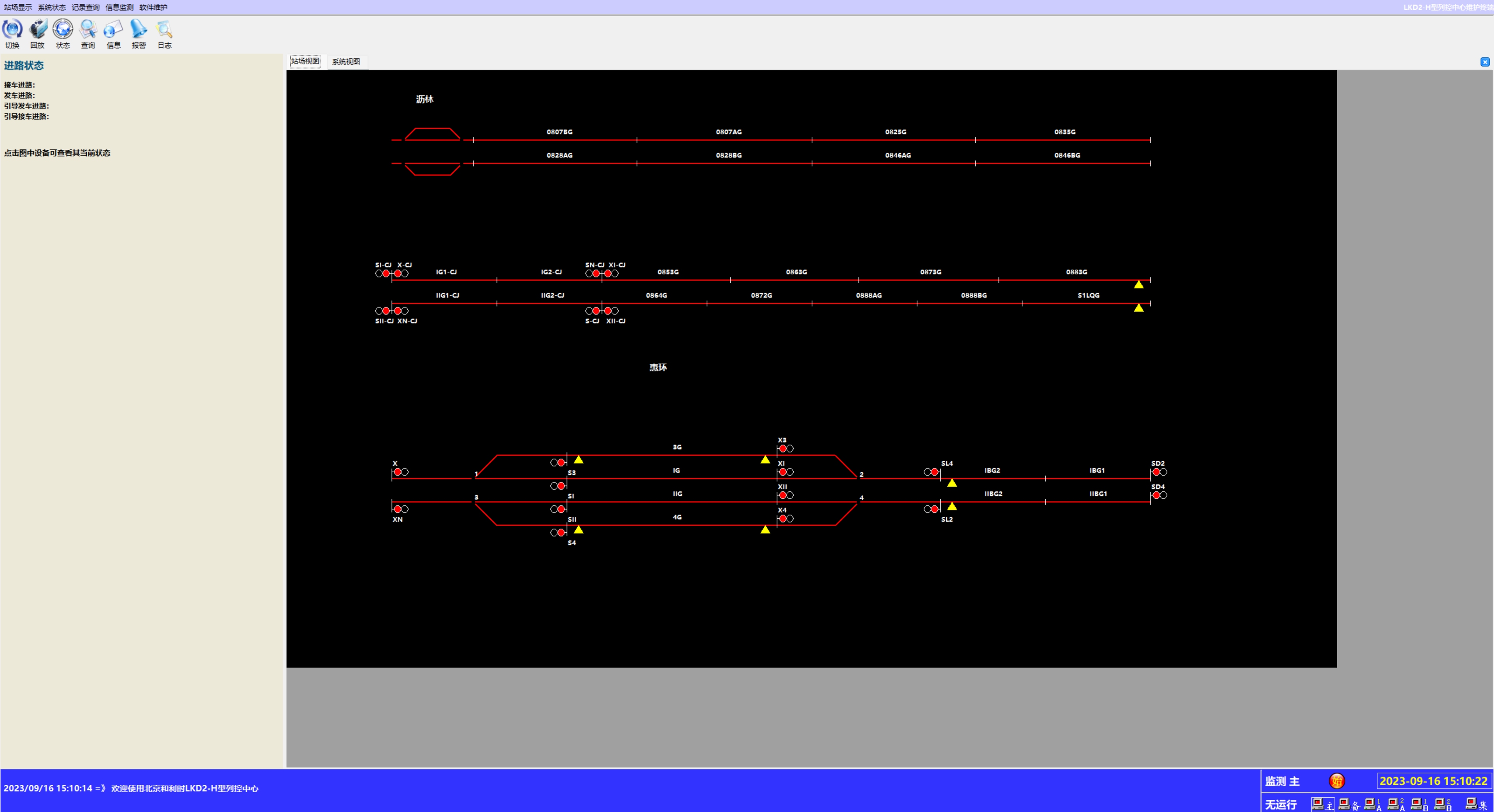This screenshot has height=812, width=1494.
Task: Click the 1A computer status icon
Action: coord(1373,804)
